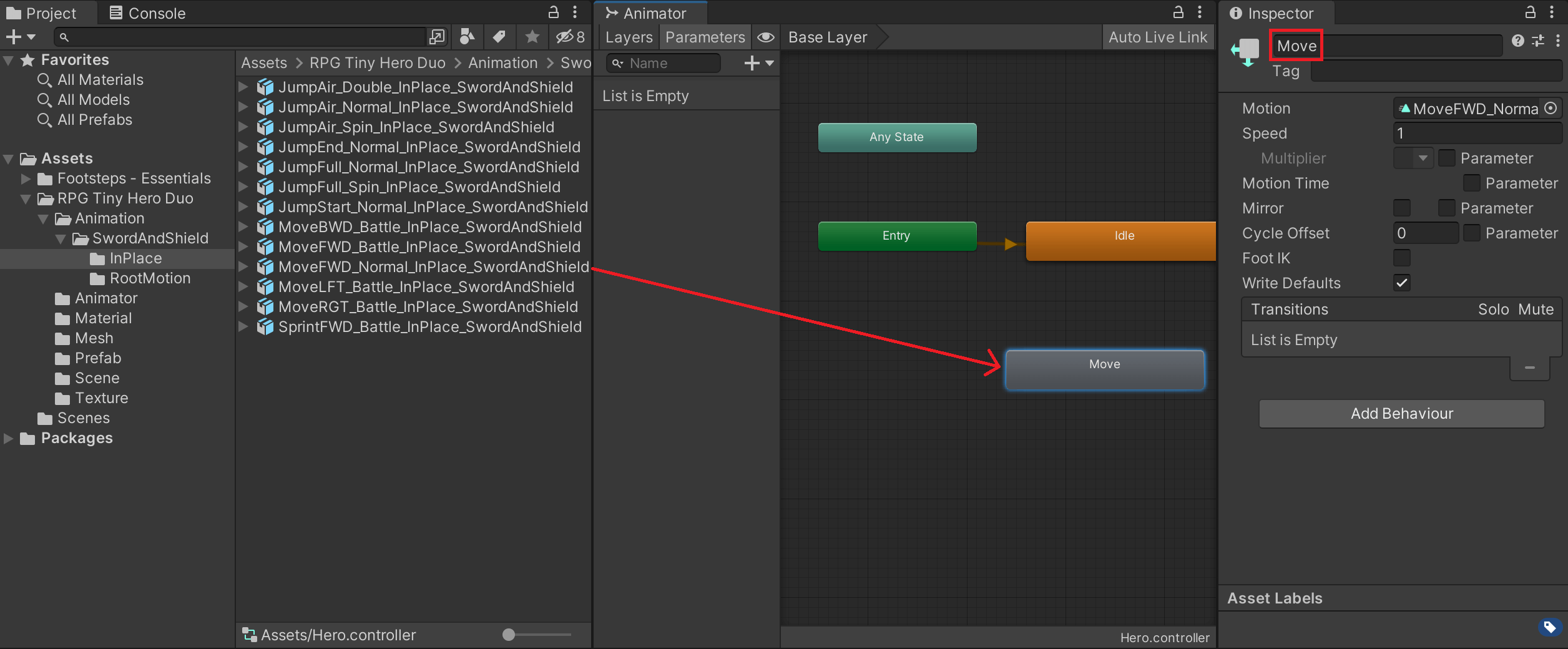Expand the Packages folder

point(9,438)
